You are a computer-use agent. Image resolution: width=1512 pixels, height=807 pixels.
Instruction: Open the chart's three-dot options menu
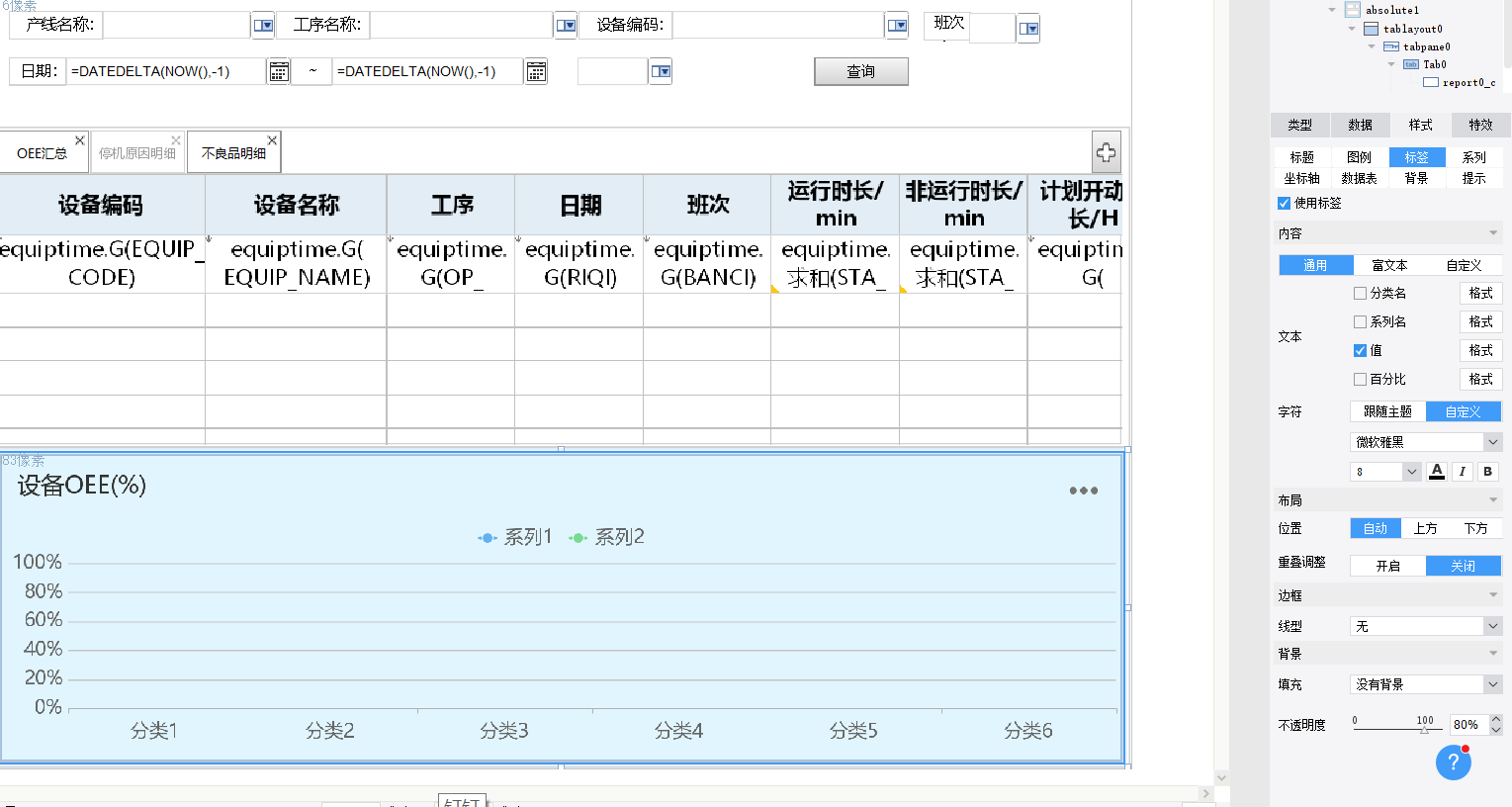pos(1083,491)
